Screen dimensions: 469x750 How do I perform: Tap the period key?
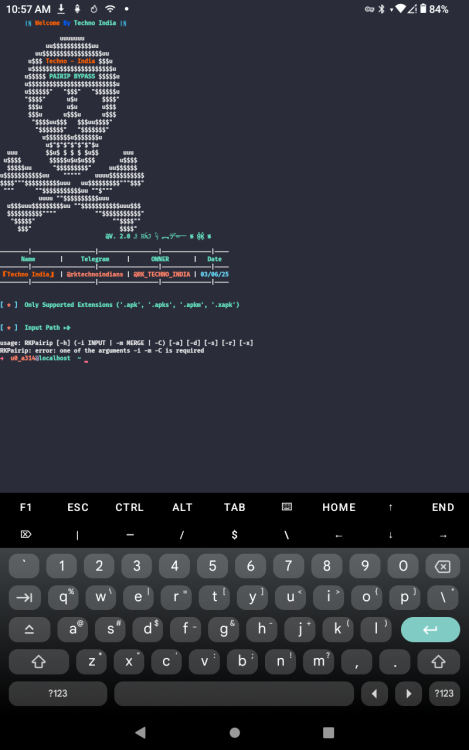coord(394,662)
